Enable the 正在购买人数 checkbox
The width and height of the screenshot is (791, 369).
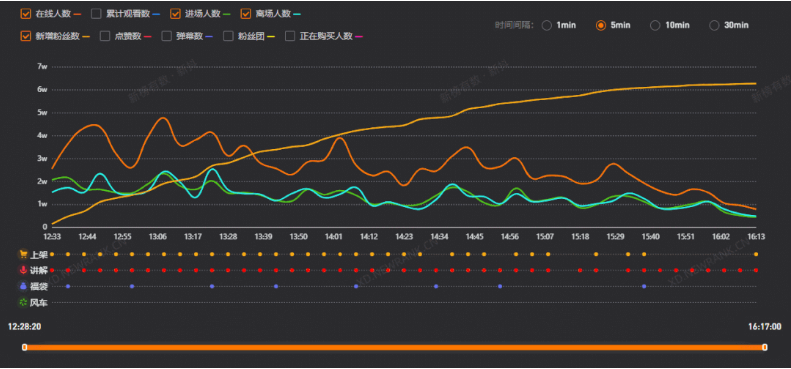coord(290,36)
